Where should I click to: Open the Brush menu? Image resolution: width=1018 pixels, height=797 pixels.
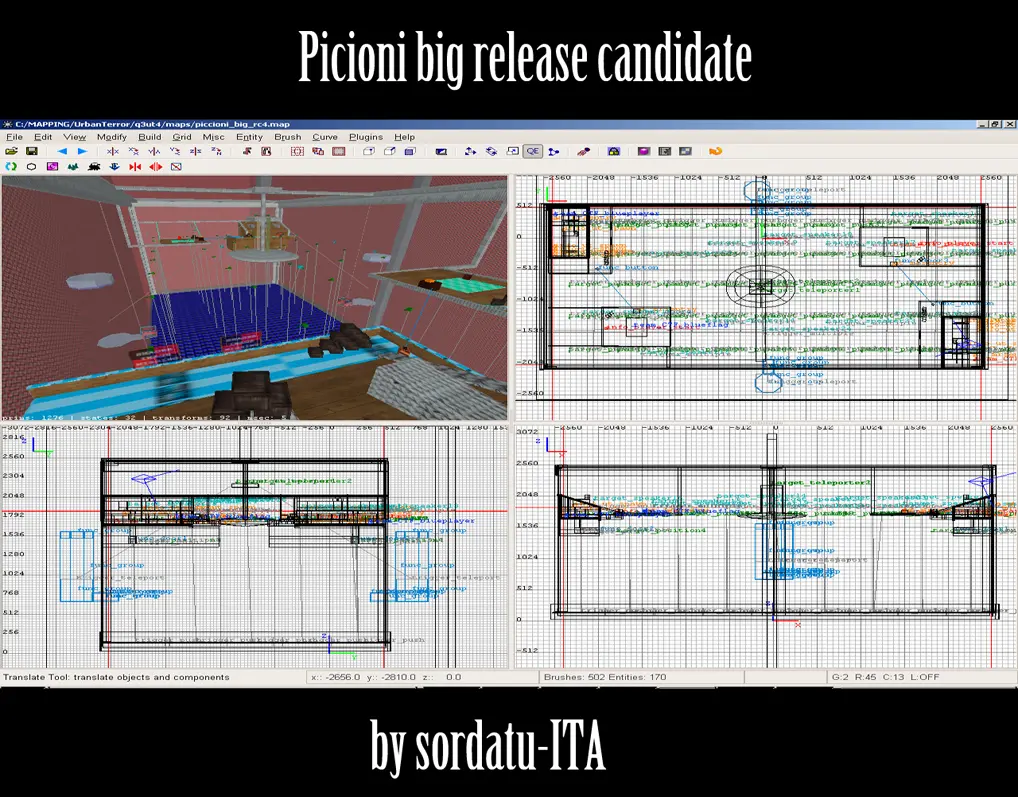(287, 137)
